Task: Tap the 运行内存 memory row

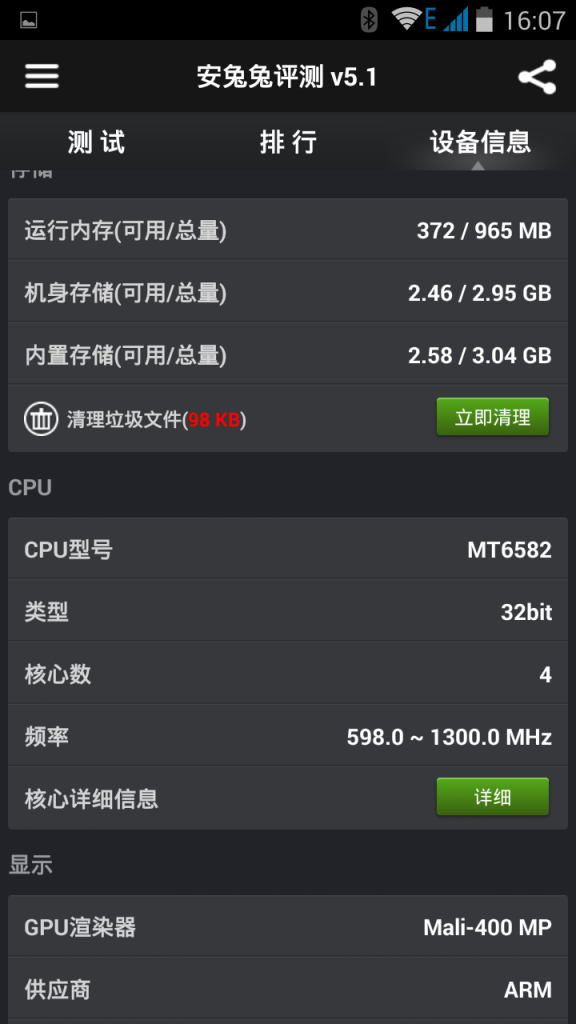Action: pyautogui.click(x=288, y=230)
